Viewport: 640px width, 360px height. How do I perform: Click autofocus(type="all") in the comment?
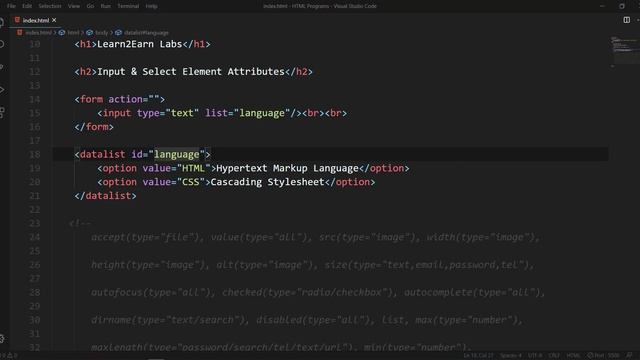(x=151, y=292)
